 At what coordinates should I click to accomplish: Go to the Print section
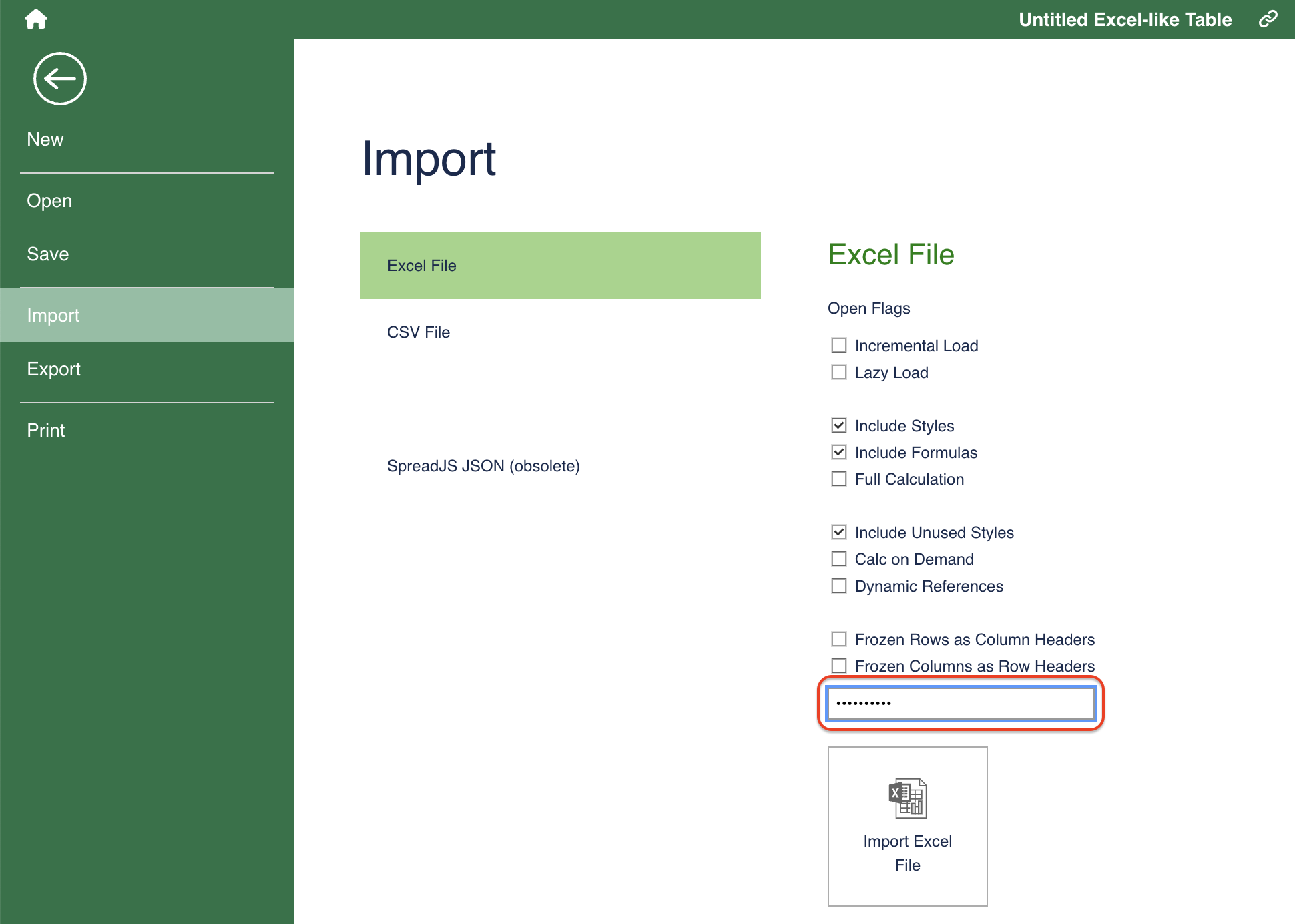(x=45, y=430)
